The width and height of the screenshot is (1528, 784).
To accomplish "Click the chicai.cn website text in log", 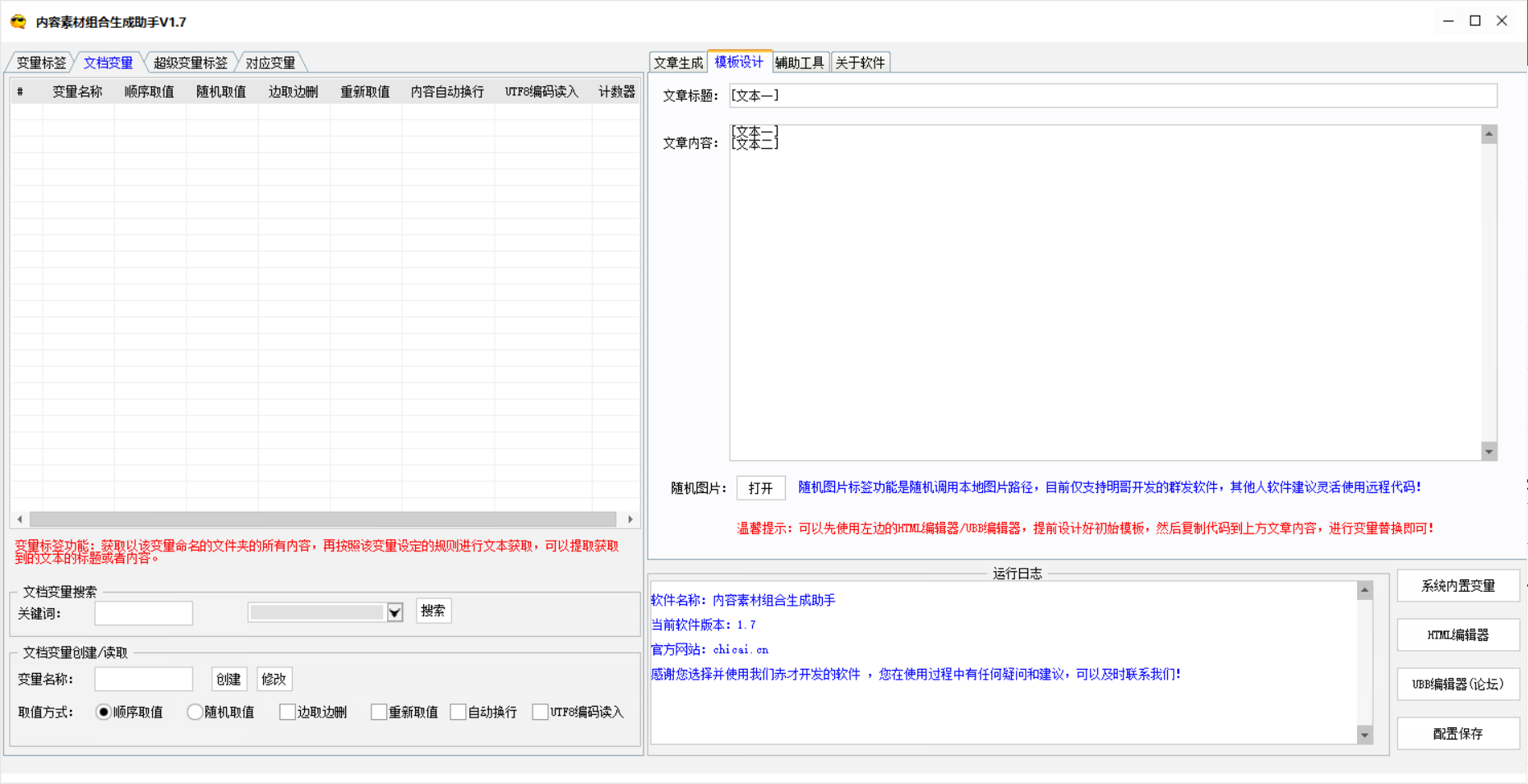I will (741, 649).
